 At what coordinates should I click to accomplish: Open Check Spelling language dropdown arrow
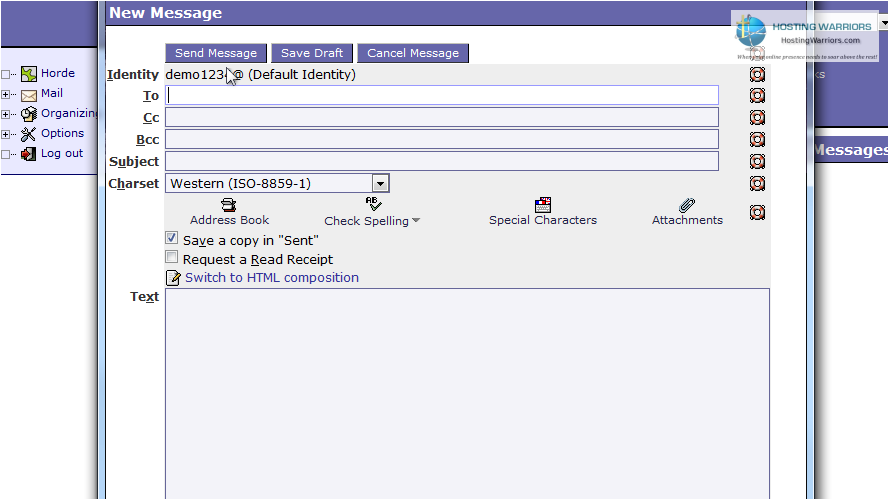[416, 221]
